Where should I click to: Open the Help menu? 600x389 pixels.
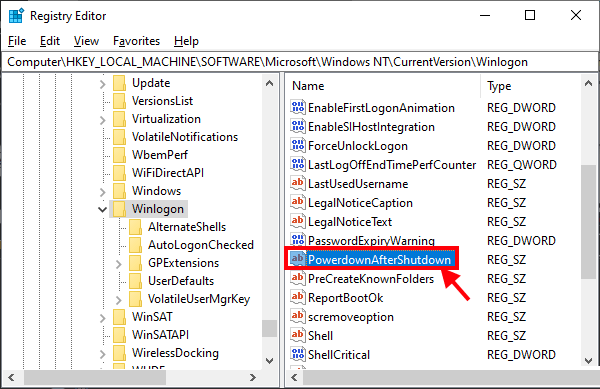(x=186, y=41)
